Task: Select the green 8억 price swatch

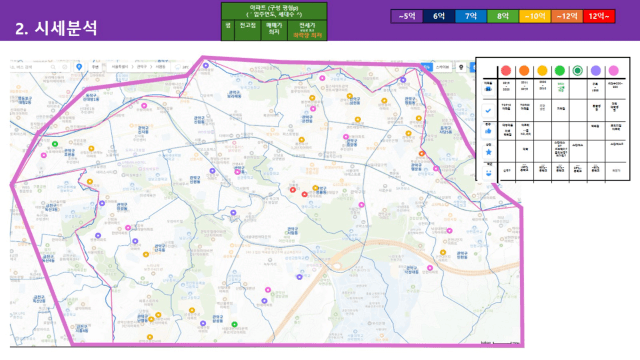Action: (503, 16)
